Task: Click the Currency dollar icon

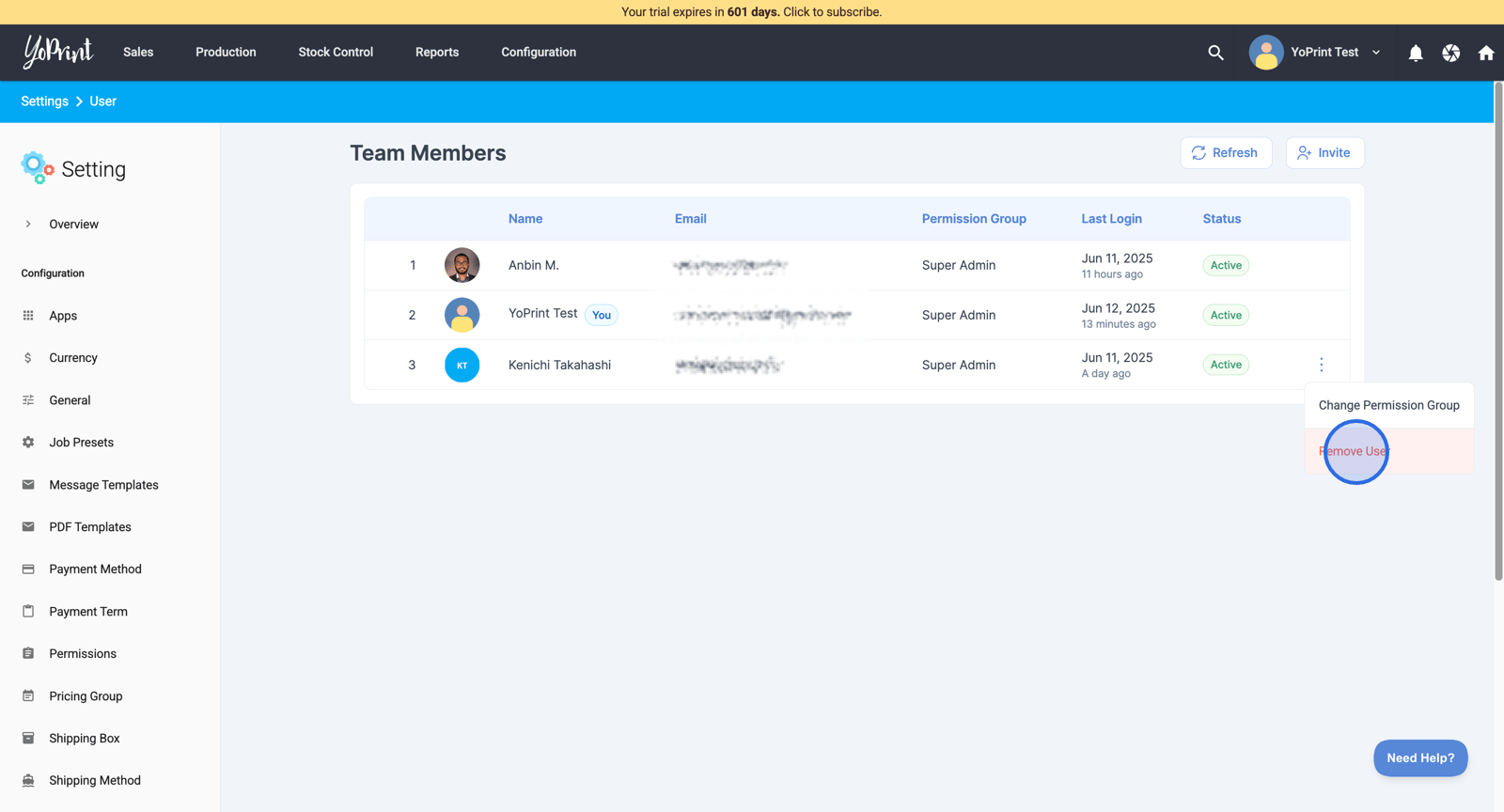Action: click(28, 358)
